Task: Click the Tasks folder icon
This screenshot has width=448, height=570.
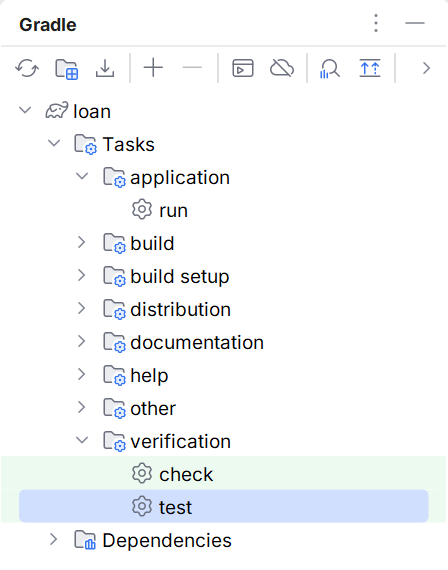Action: coord(86,144)
